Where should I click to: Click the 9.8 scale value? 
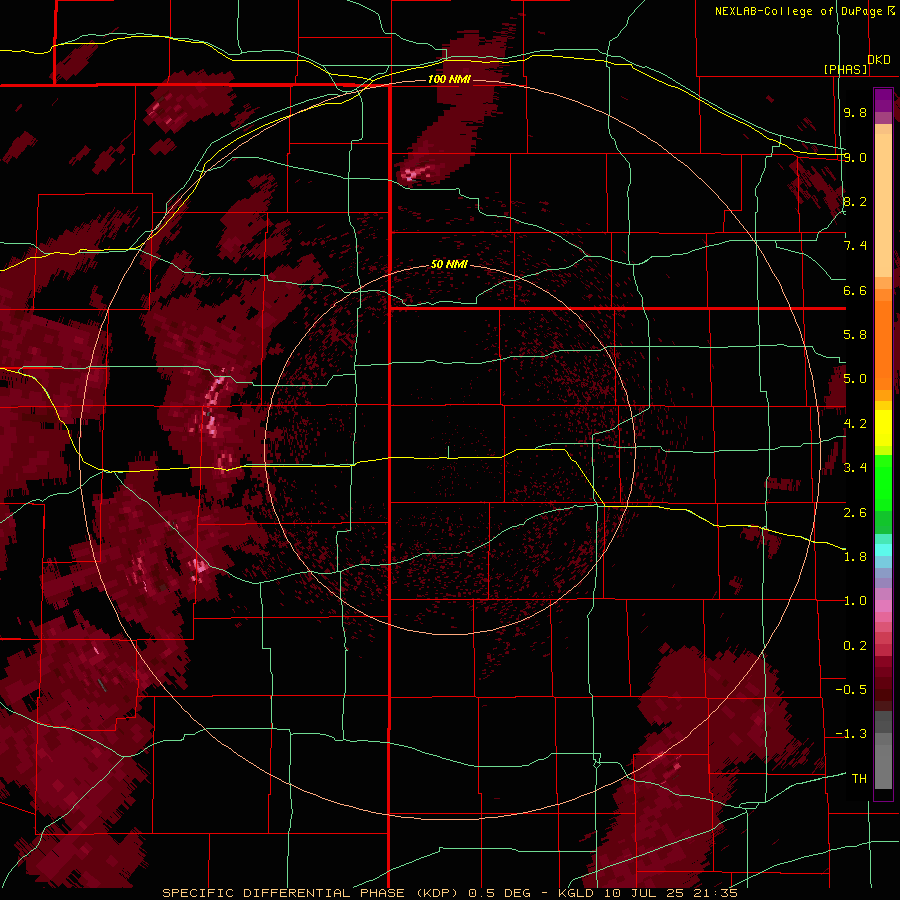coord(855,112)
